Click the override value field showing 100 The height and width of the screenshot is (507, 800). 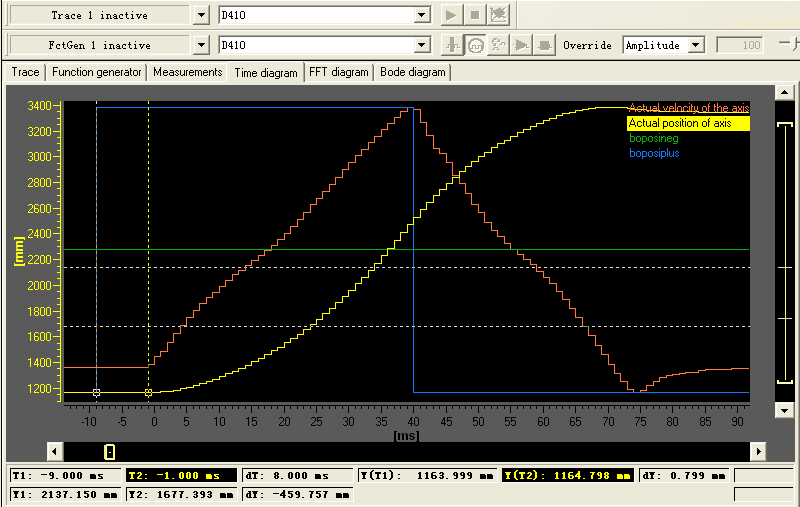click(740, 45)
